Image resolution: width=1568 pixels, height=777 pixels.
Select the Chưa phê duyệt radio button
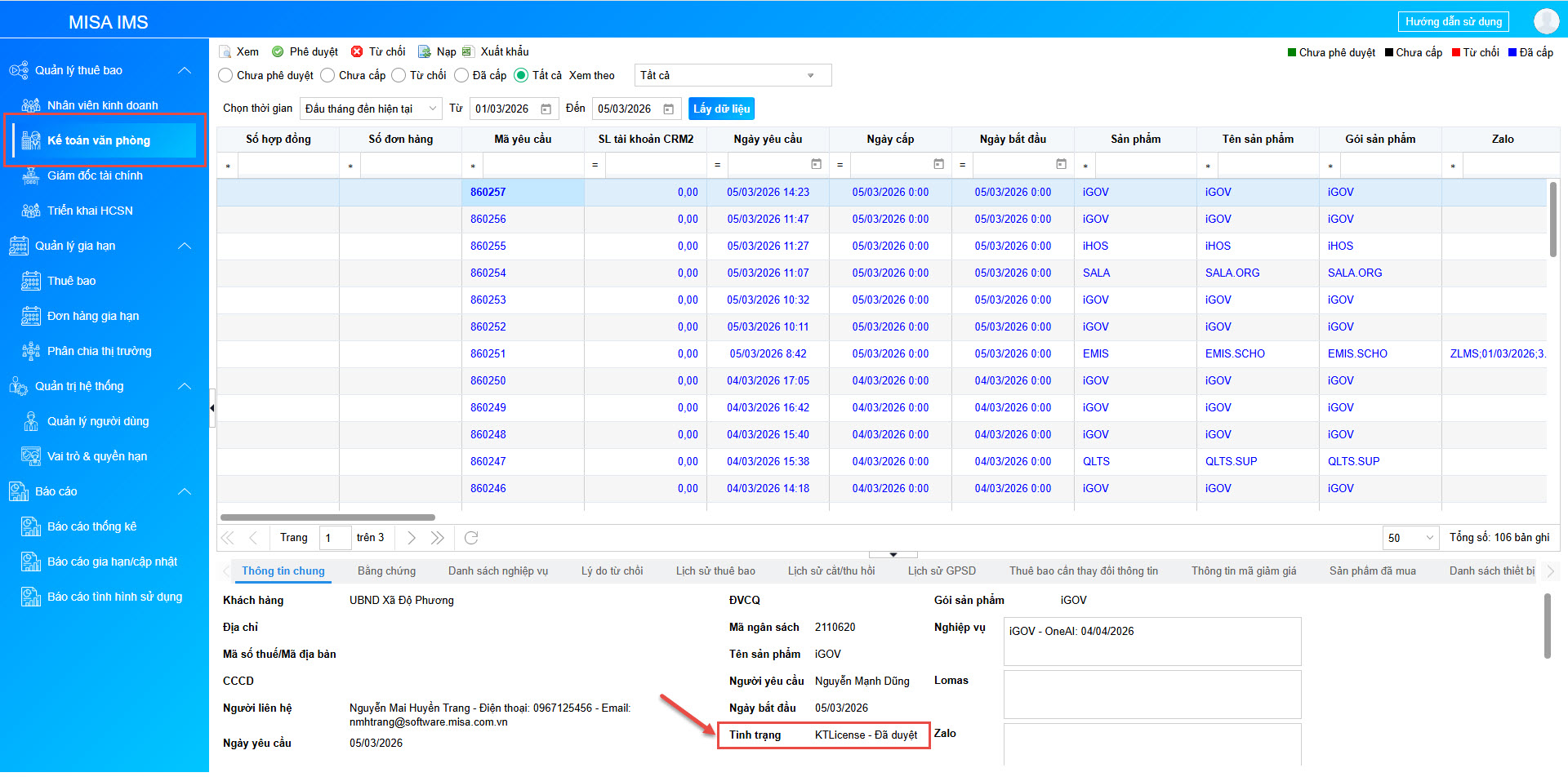click(226, 75)
